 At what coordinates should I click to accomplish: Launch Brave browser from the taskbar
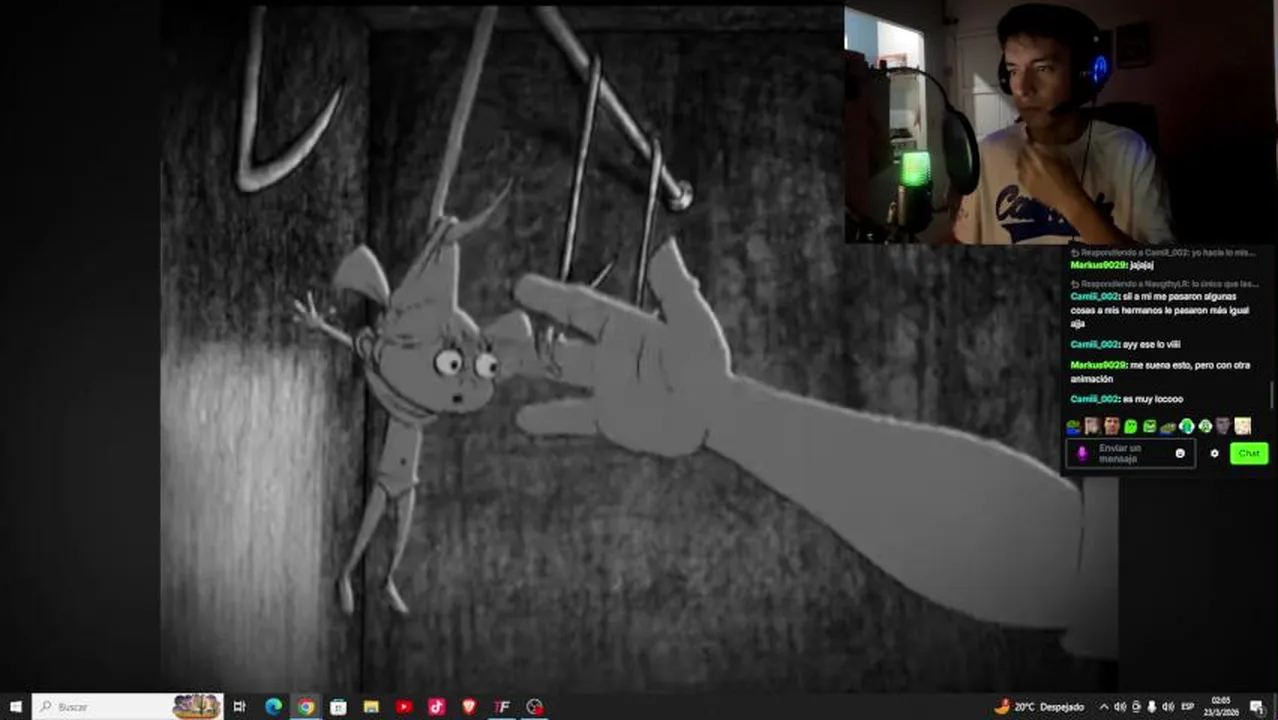(469, 707)
